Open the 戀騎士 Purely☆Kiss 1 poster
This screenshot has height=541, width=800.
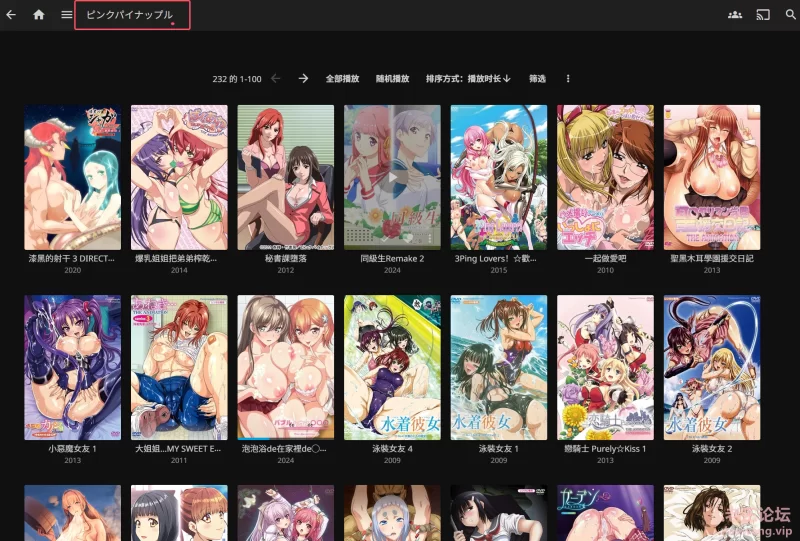(x=605, y=367)
